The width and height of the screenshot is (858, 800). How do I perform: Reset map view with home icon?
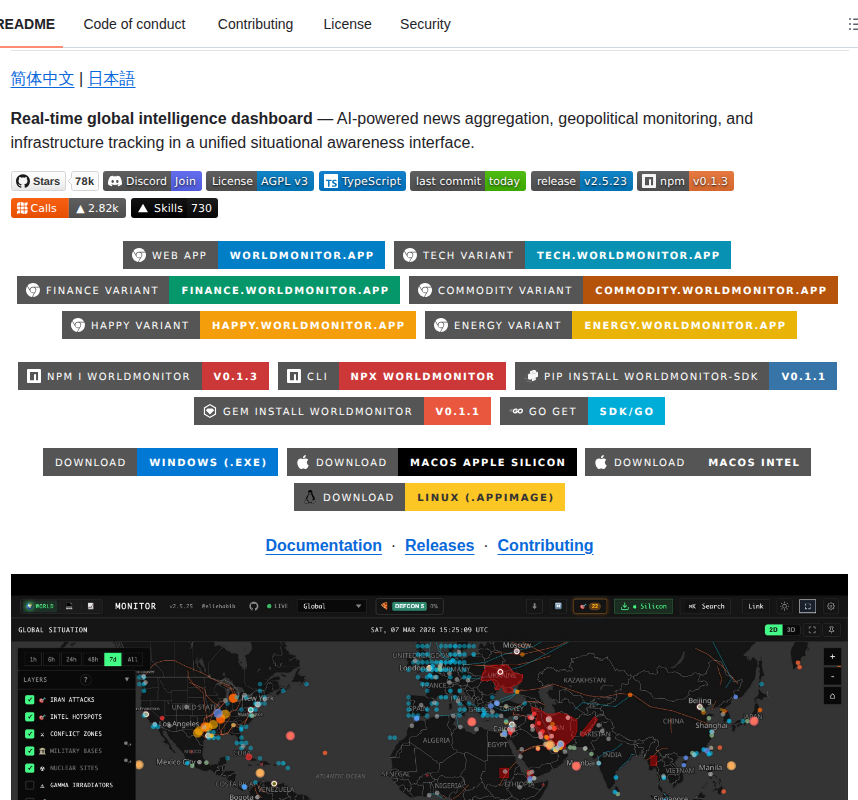(832, 696)
